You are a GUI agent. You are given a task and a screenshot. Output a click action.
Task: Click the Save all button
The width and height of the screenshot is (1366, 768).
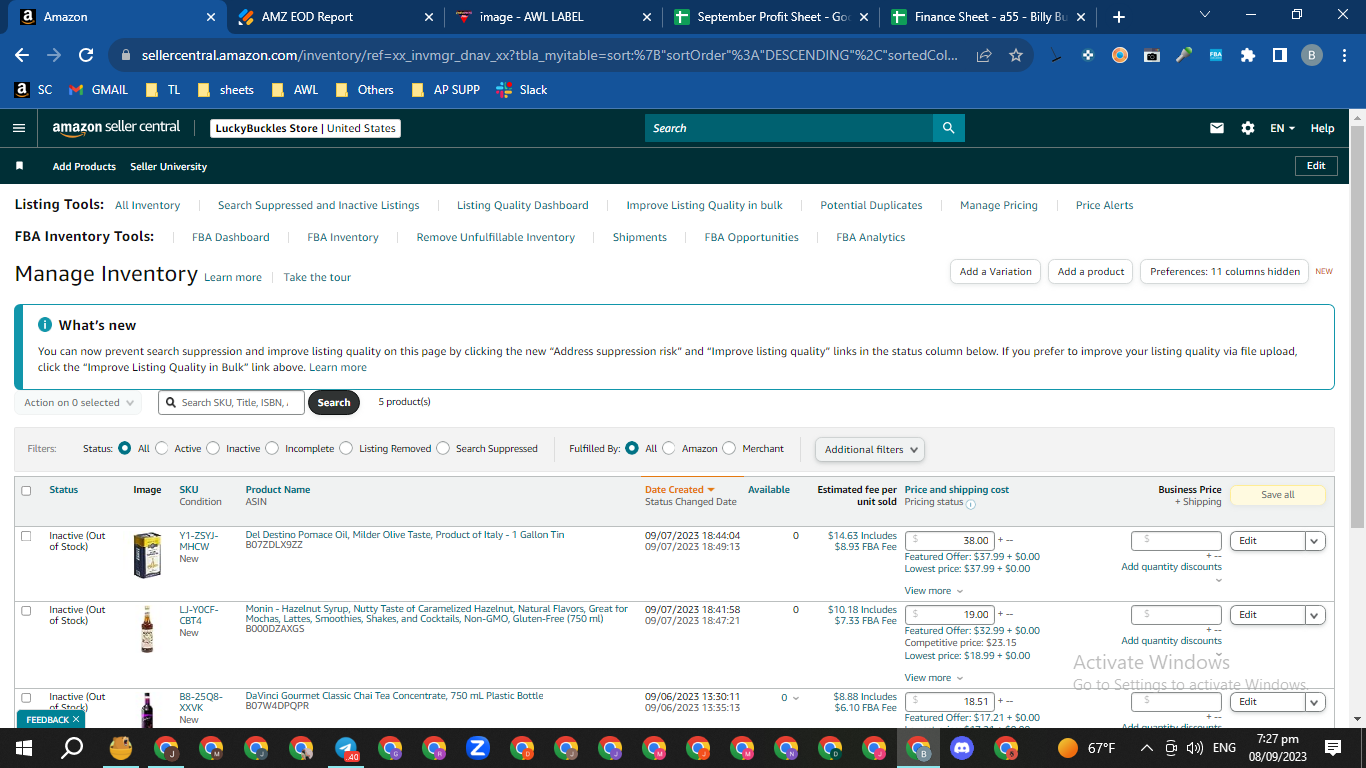click(x=1277, y=495)
